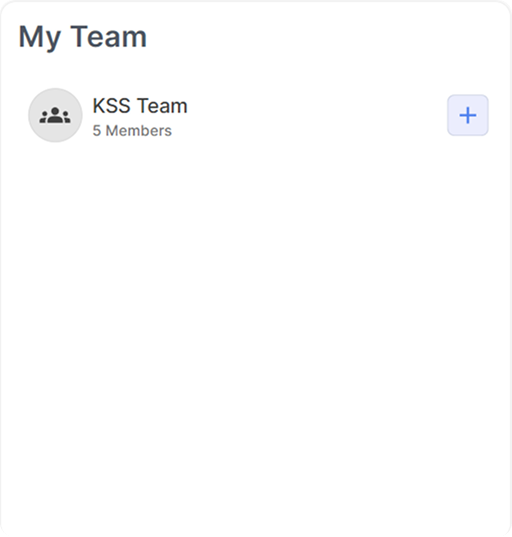The width and height of the screenshot is (512, 537).
Task: Select the team group icon left of KSS Team
Action: (55, 115)
